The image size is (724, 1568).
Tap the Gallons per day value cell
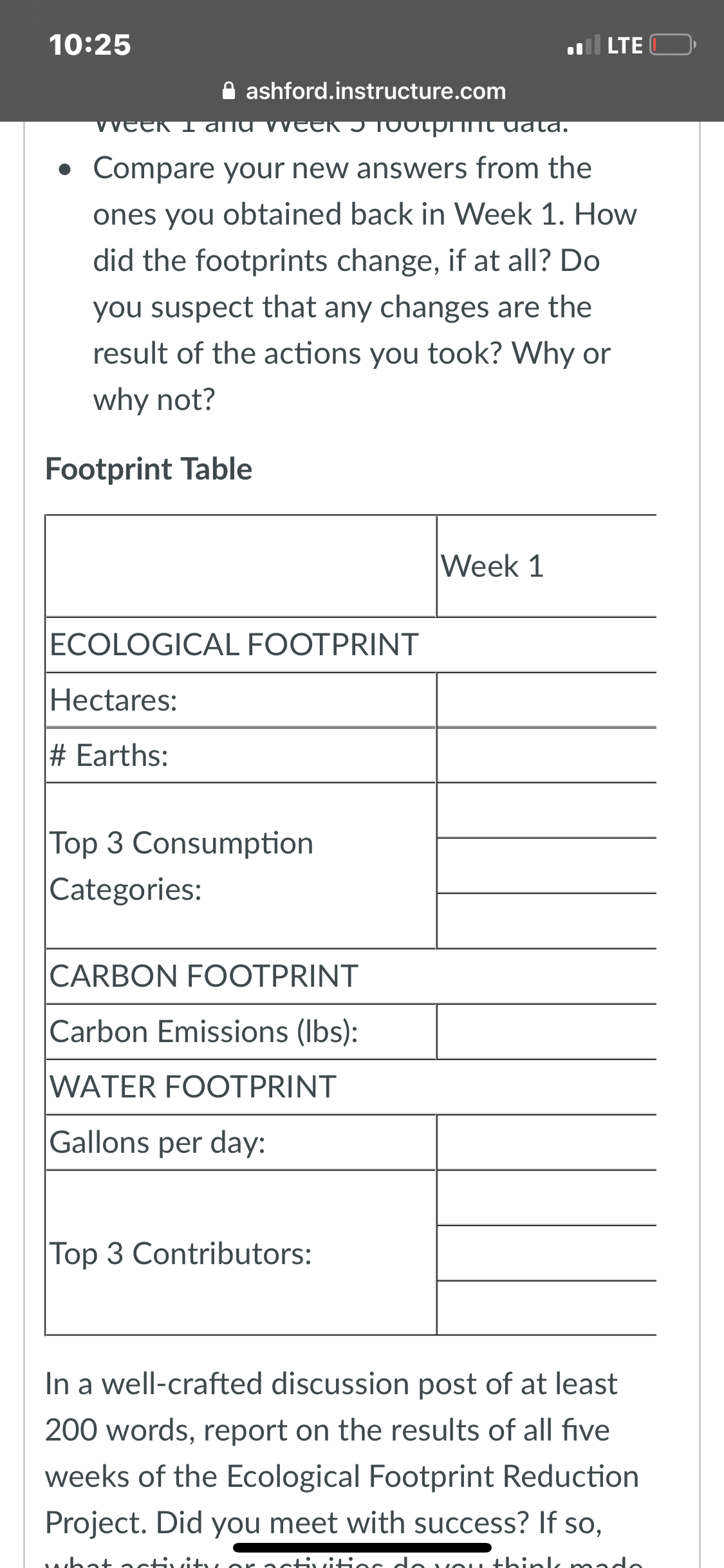pos(546,1143)
